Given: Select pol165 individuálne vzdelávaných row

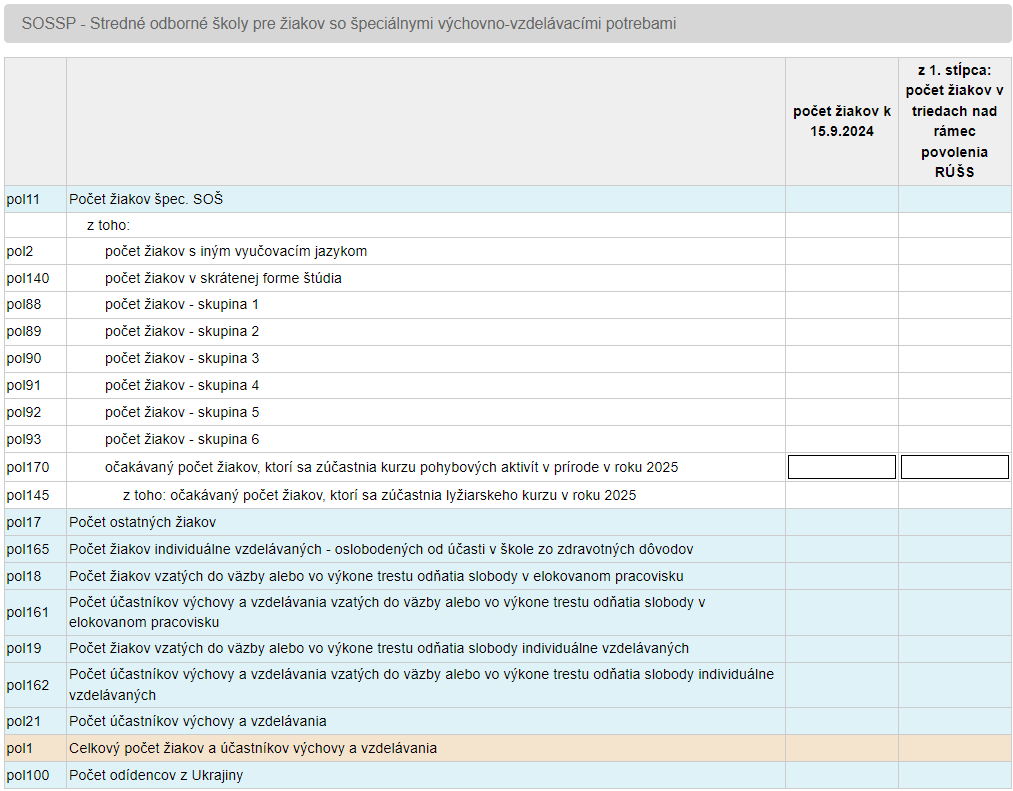Looking at the screenshot, I should (508, 549).
